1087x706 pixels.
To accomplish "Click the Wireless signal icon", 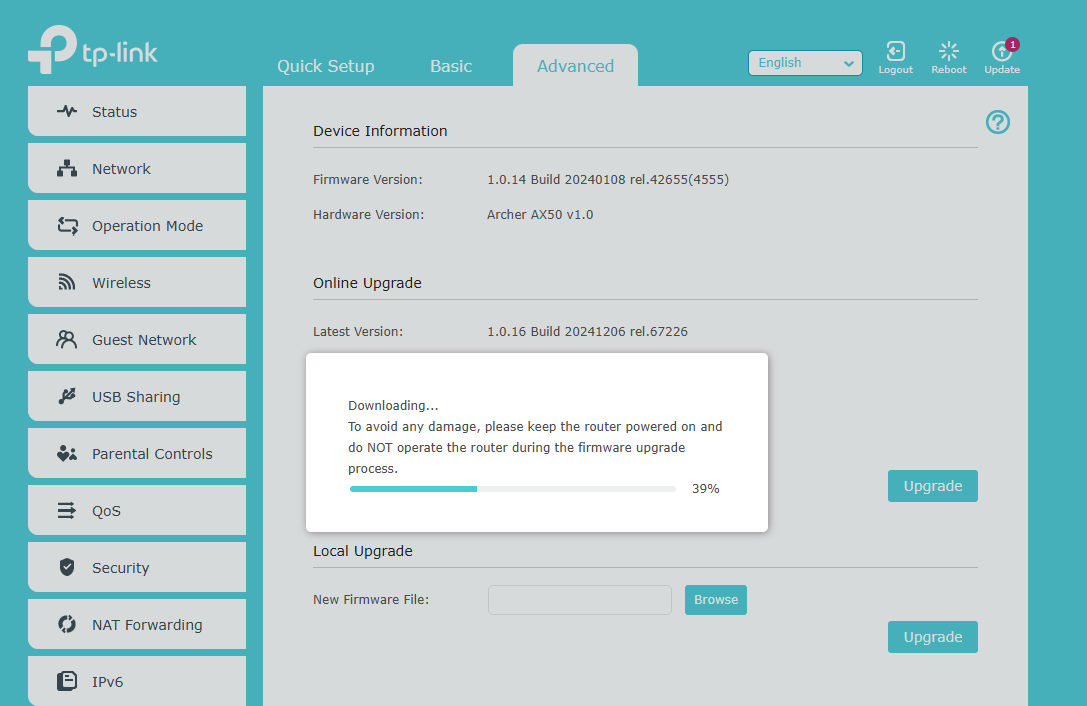I will [67, 283].
